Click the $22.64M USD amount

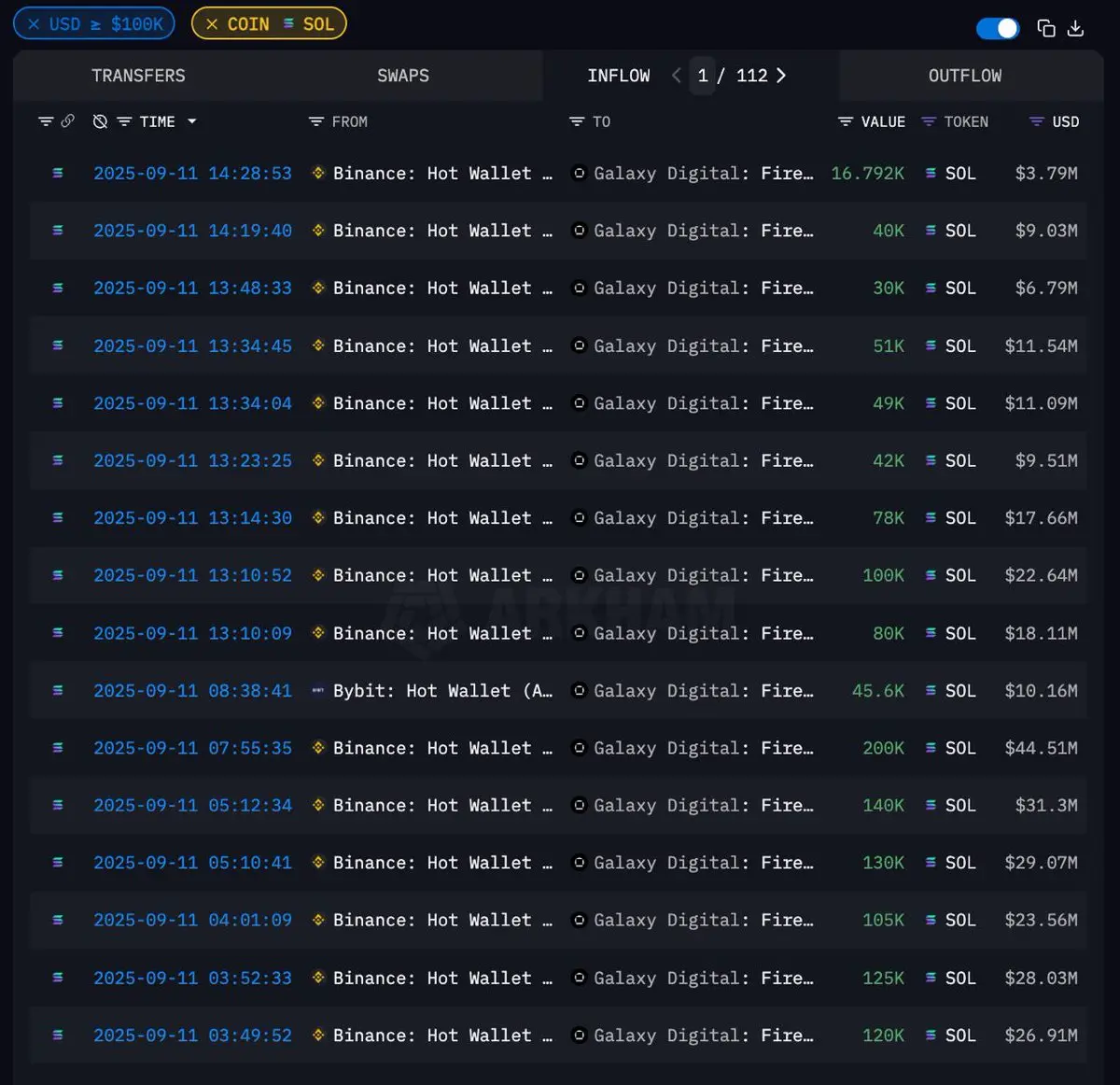pos(1041,575)
